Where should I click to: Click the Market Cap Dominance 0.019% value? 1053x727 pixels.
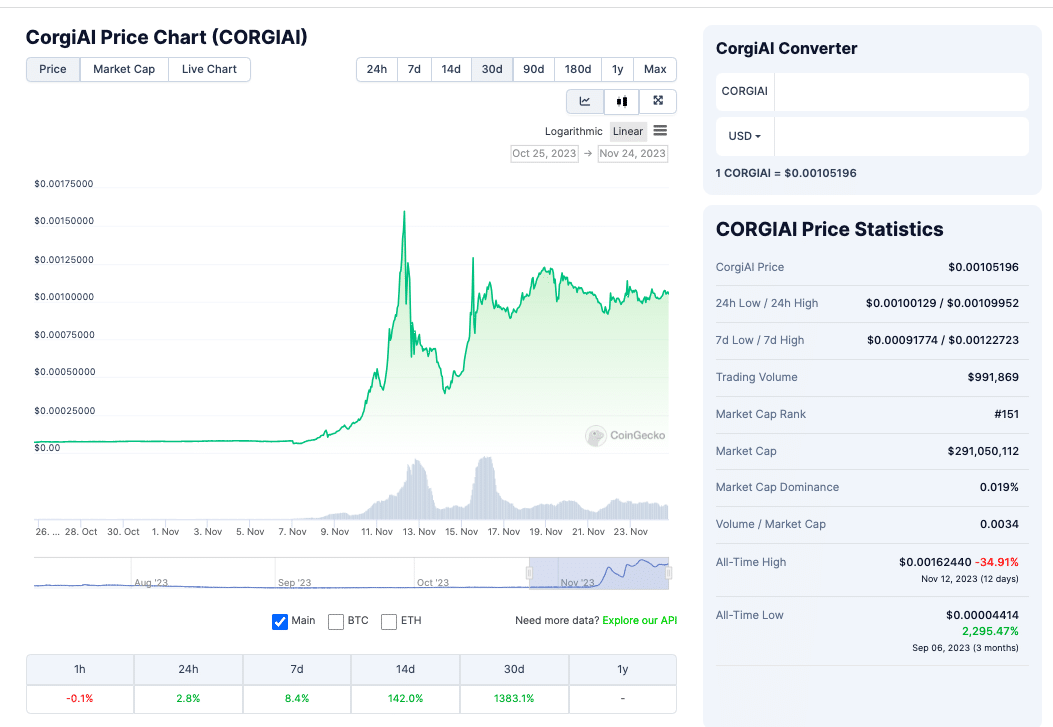[x=999, y=487]
